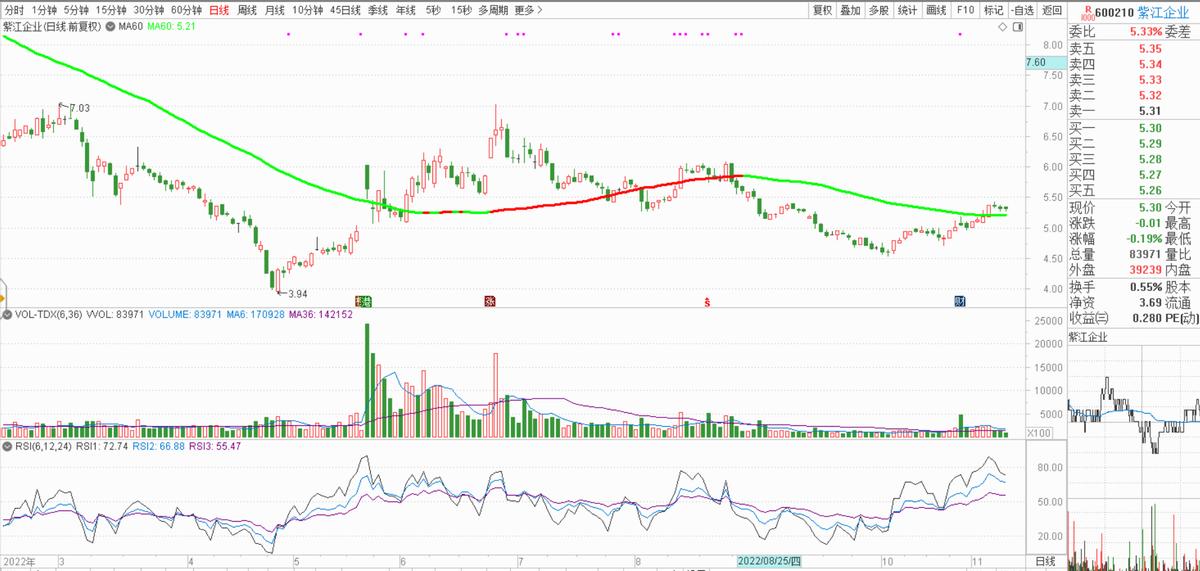This screenshot has height=571, width=1200.
Task: Click the 返回 back button
Action: coord(1051,9)
